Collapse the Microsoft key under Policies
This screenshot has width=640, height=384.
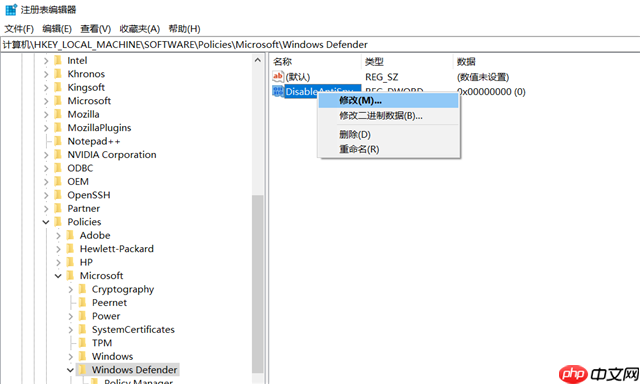[x=58, y=276]
